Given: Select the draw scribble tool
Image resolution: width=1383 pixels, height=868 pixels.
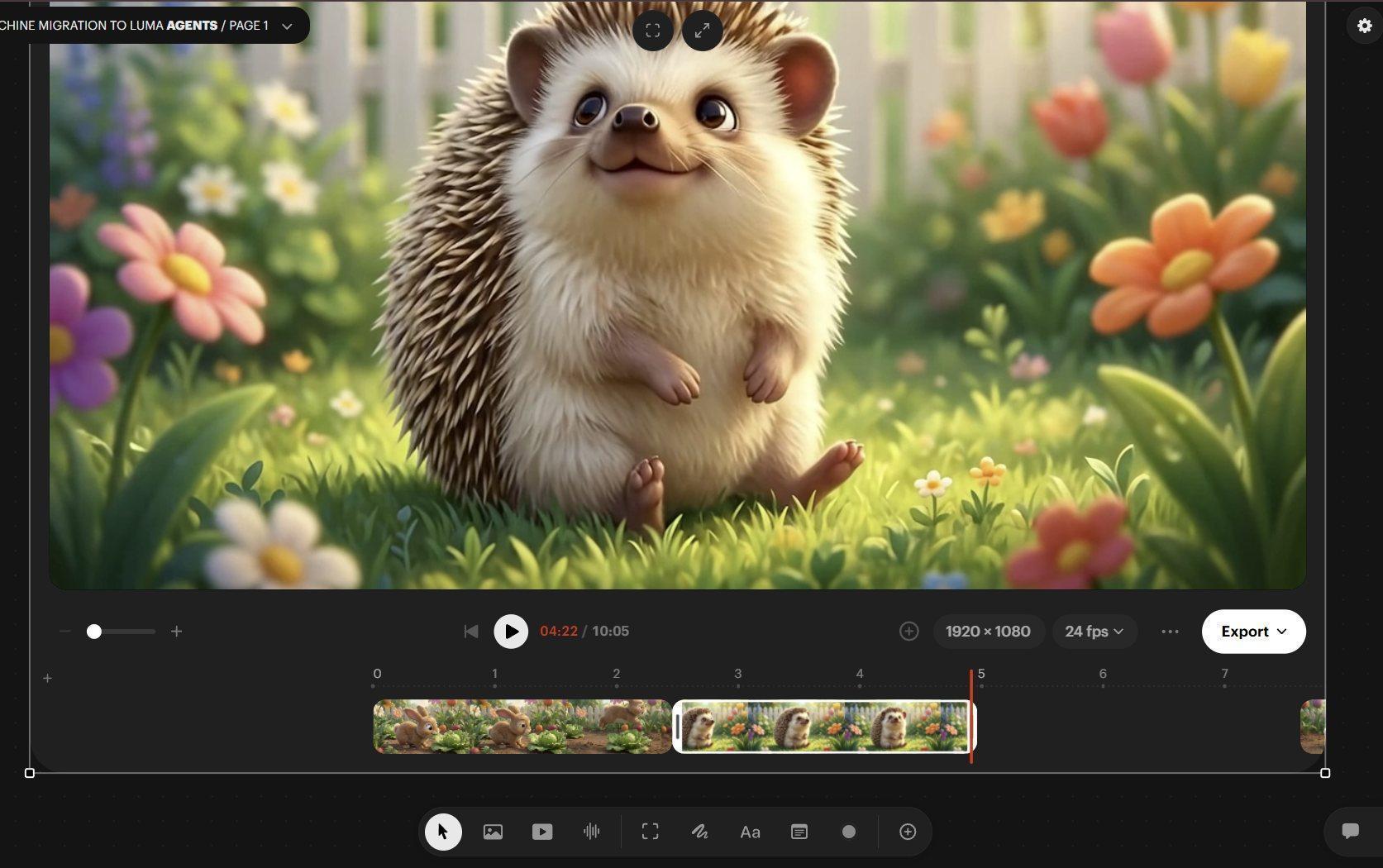Looking at the screenshot, I should 699,832.
